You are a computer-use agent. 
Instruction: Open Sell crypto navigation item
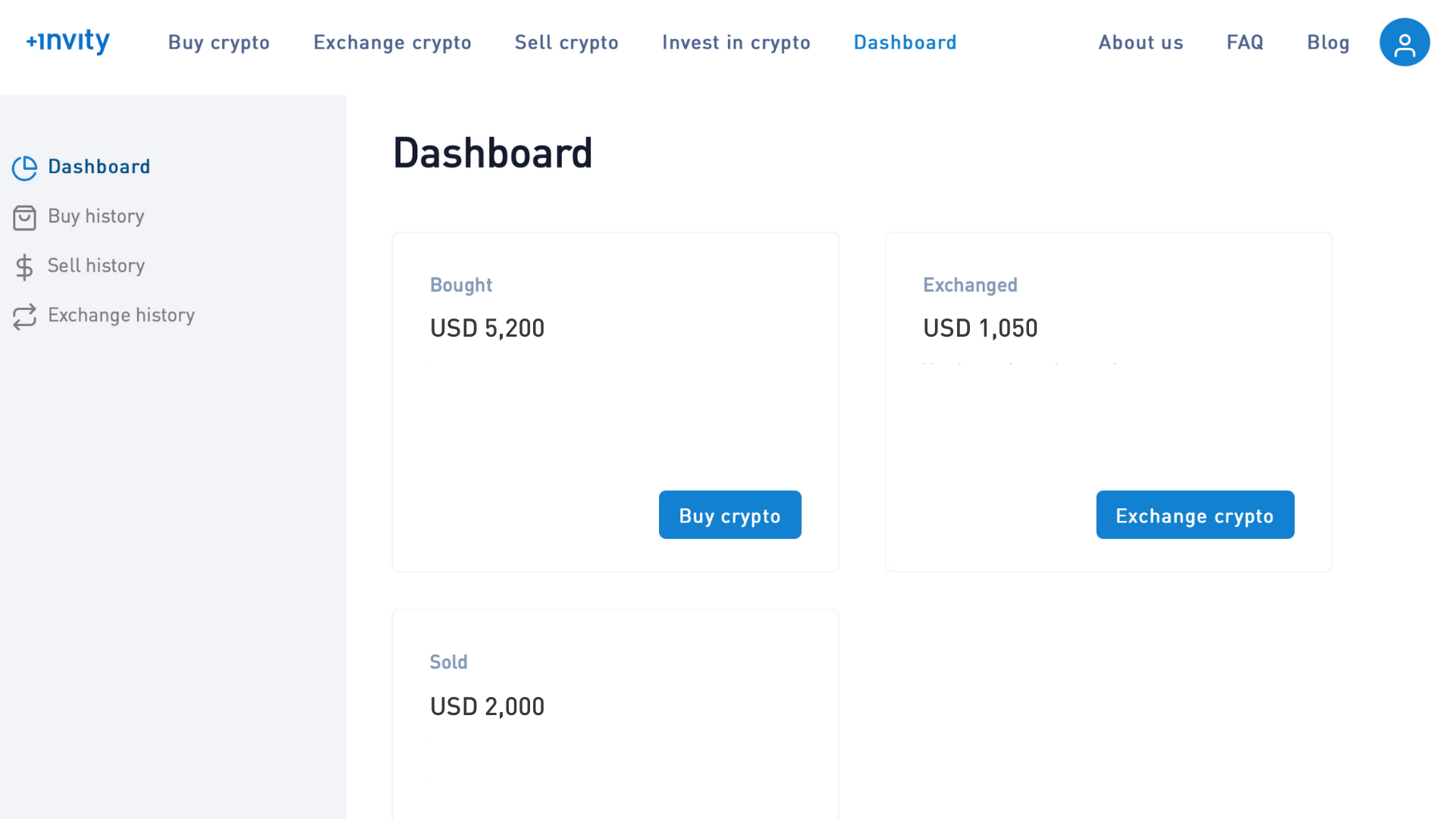[566, 42]
